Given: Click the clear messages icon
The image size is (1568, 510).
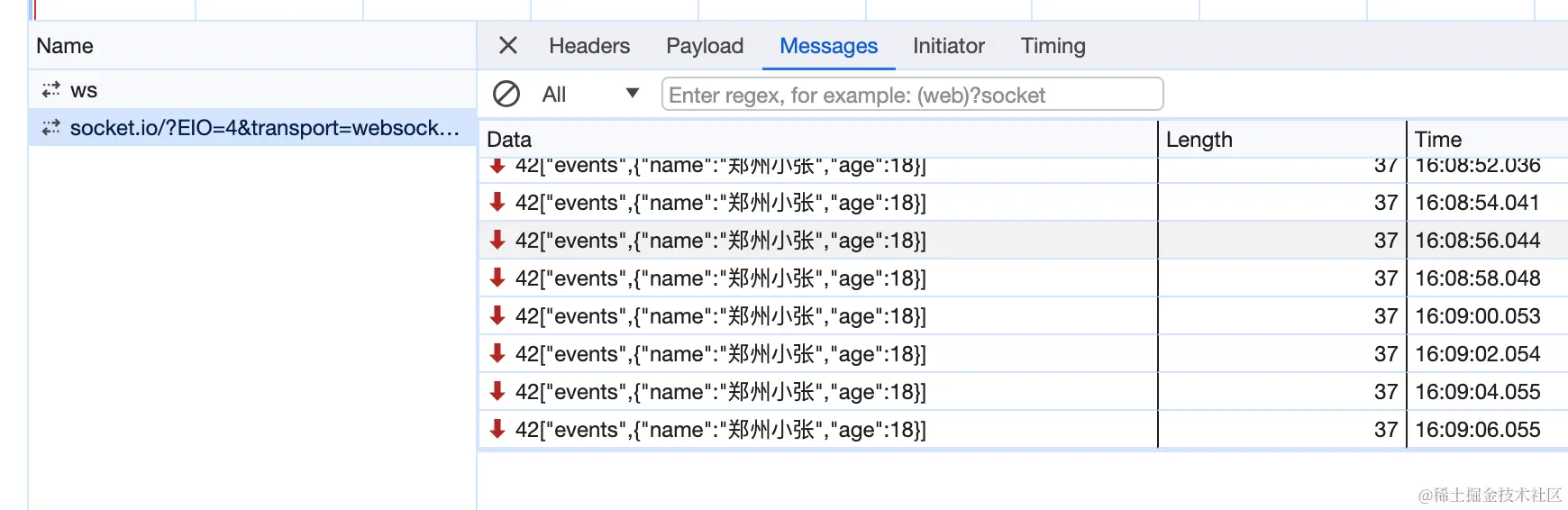Looking at the screenshot, I should pyautogui.click(x=506, y=95).
